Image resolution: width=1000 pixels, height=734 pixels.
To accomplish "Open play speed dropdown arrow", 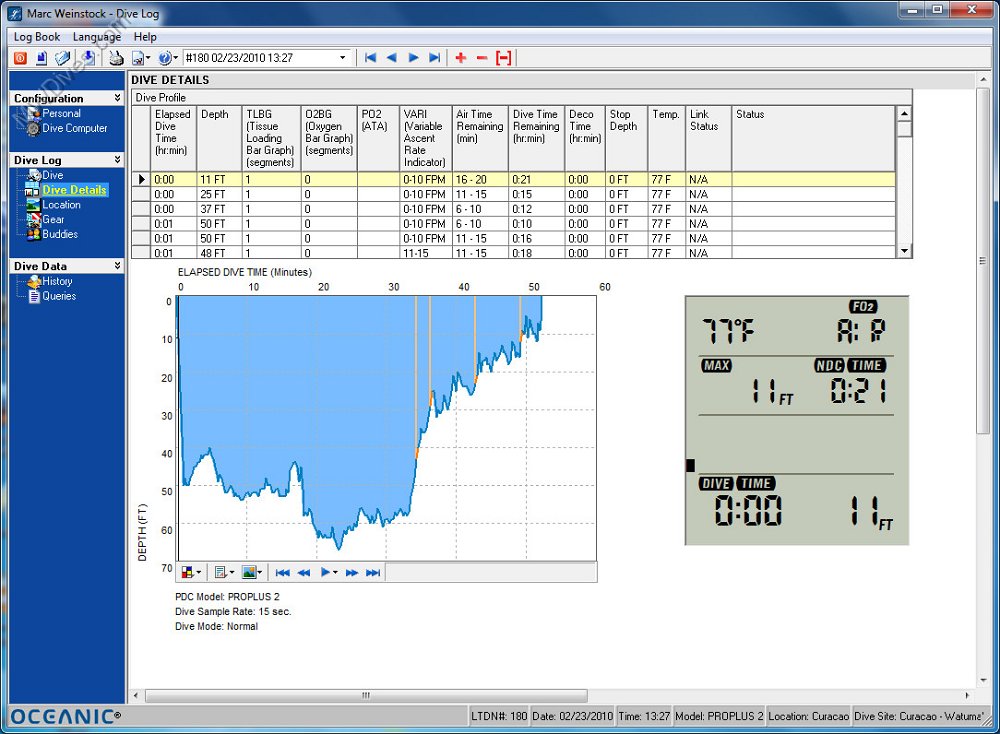I will (x=335, y=572).
